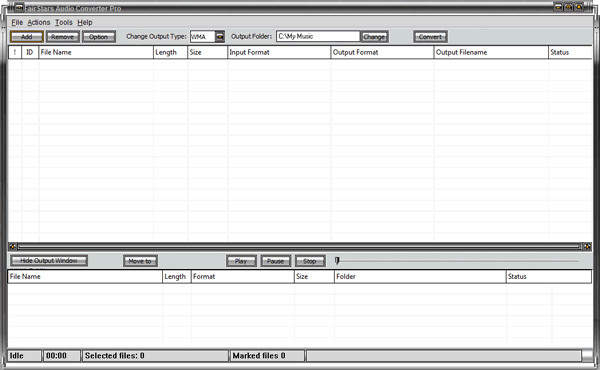The image size is (600, 370).
Task: Click the app icon in title bar
Action: coord(19,8)
